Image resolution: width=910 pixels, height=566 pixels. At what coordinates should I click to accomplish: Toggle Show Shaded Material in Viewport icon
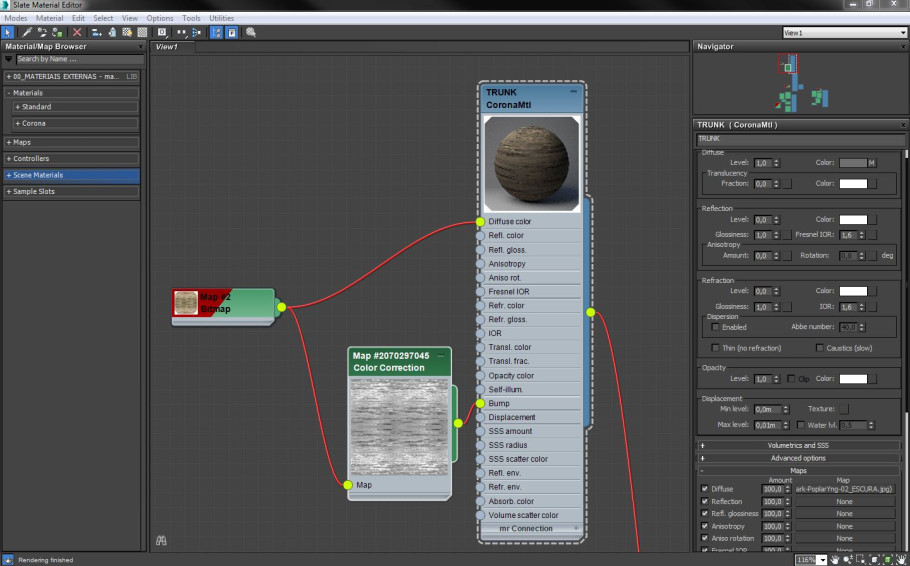(127, 33)
